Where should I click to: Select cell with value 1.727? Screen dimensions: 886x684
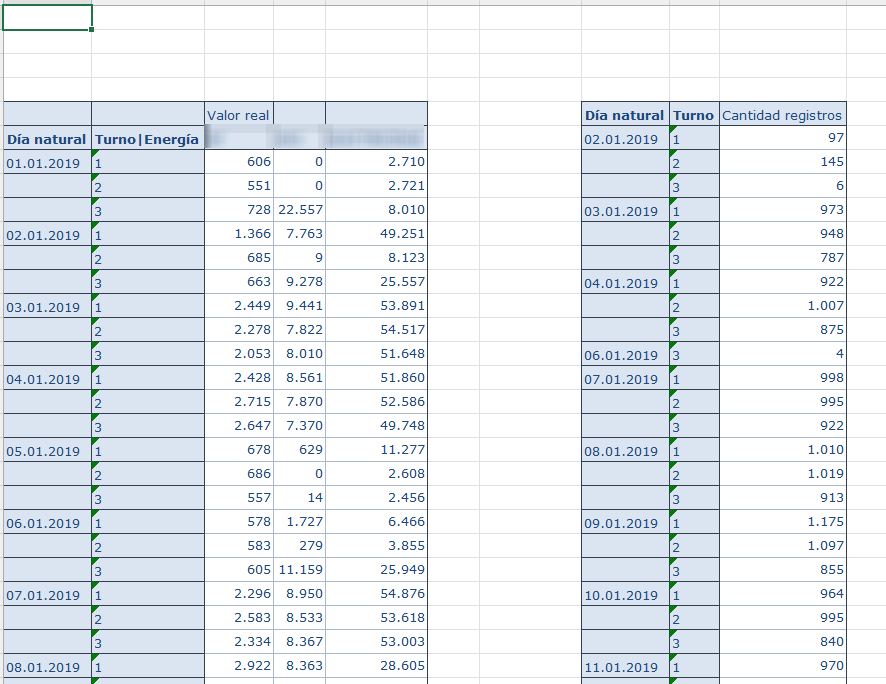coord(299,521)
